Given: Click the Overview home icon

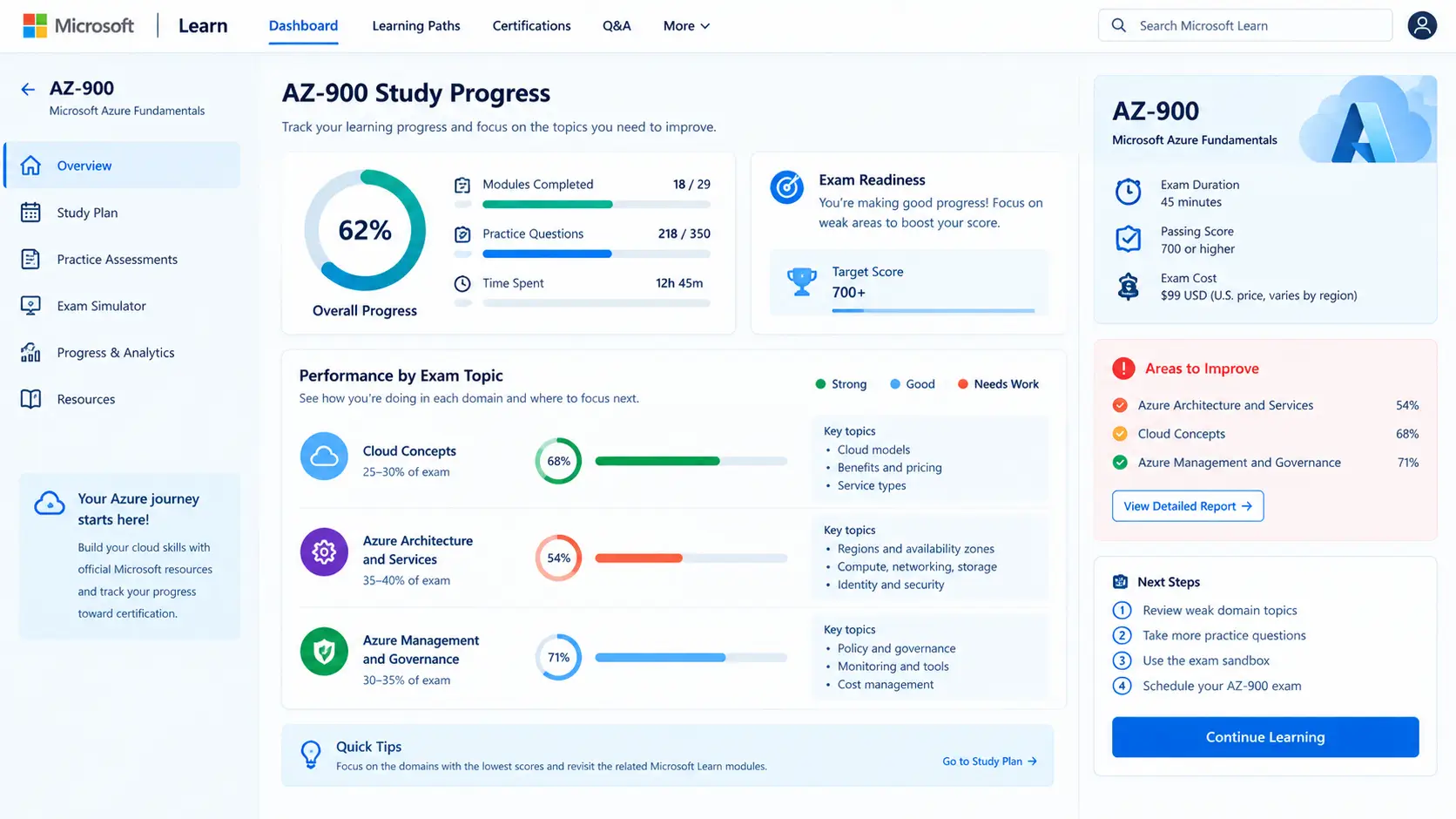Looking at the screenshot, I should click(x=30, y=166).
